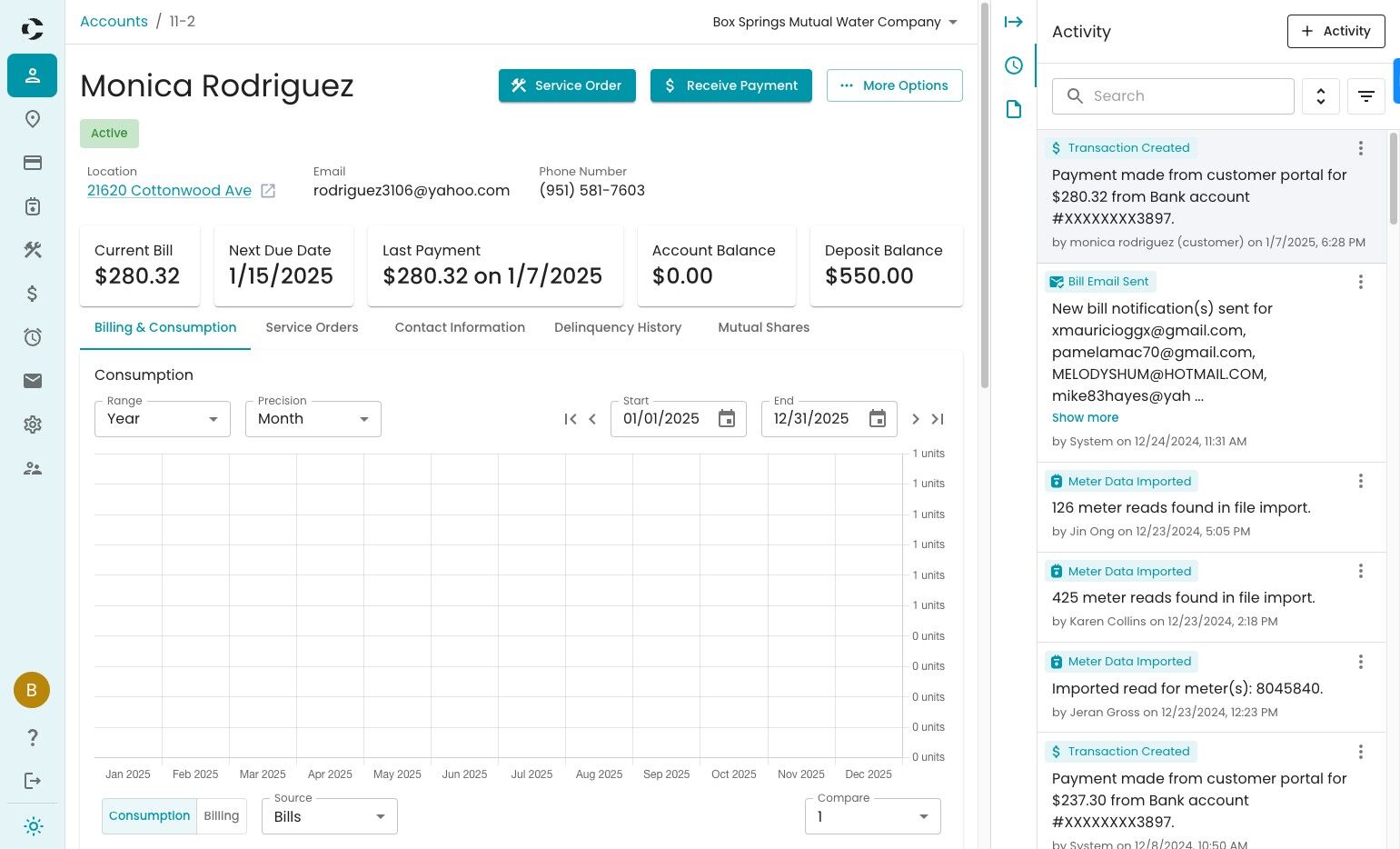Open Box Springs Mutual Water Company dropdown
Screen dimensions: 1400x849
pyautogui.click(x=835, y=22)
